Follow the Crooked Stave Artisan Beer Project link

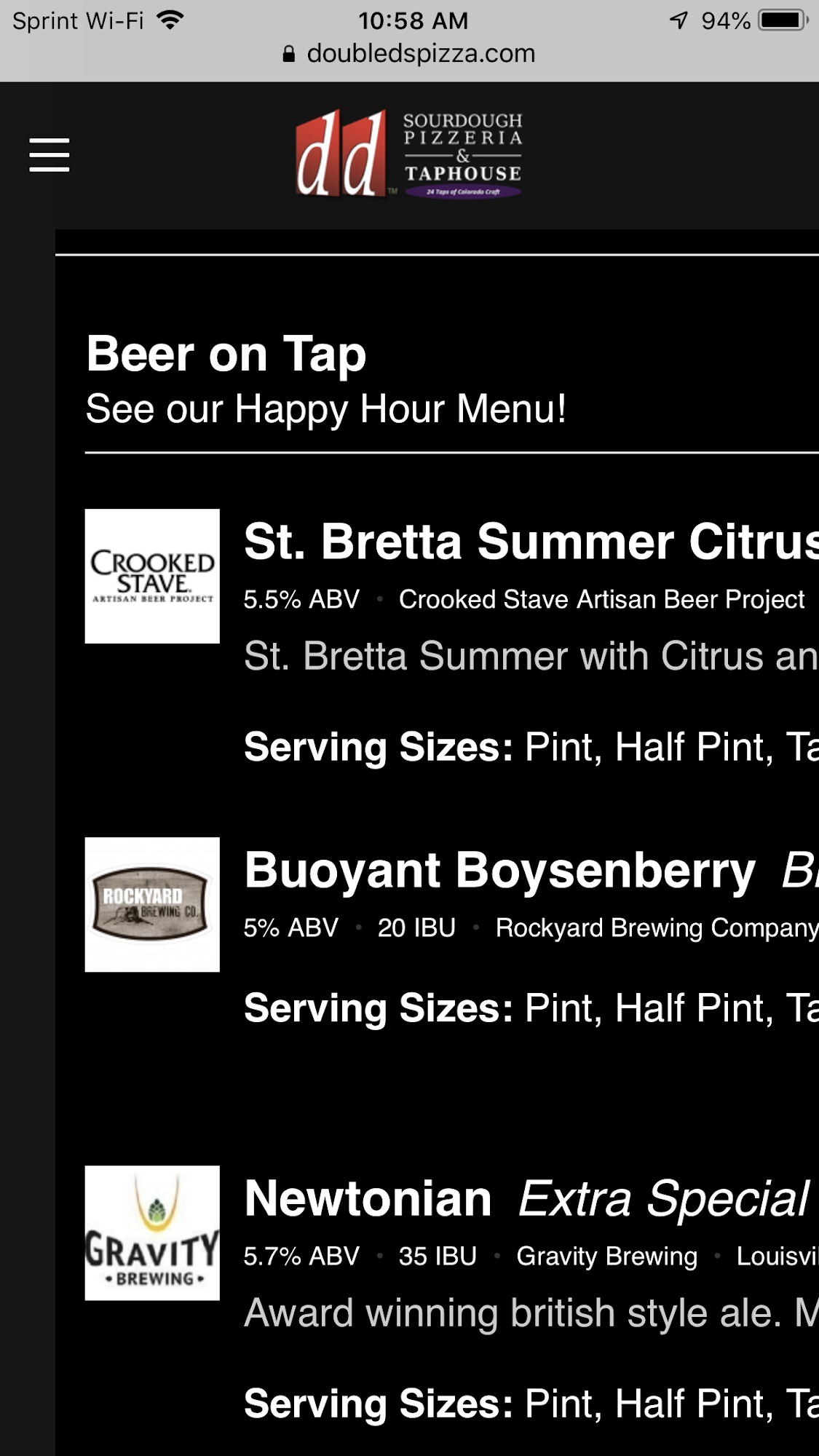tap(601, 599)
